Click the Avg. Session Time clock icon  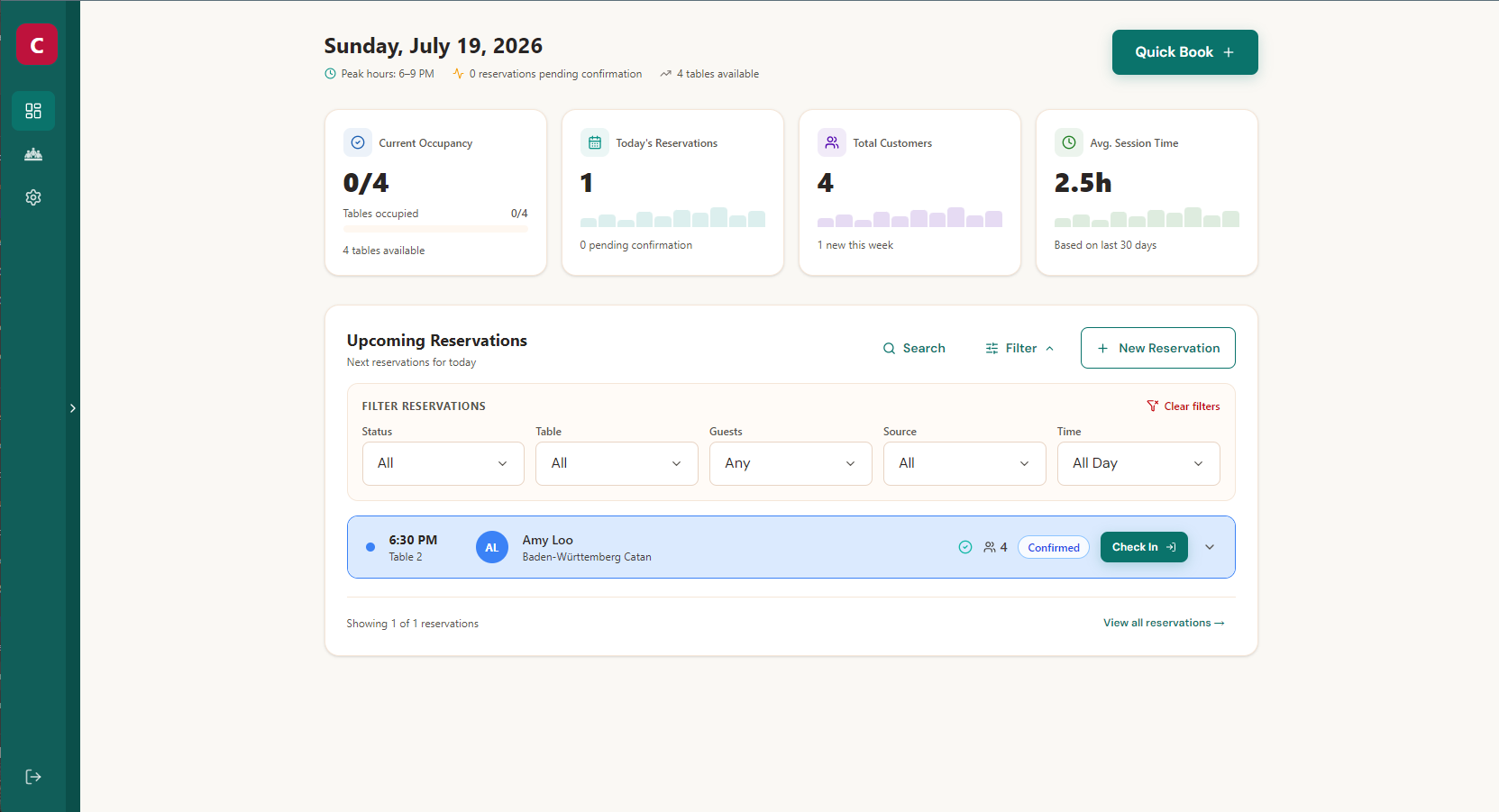pos(1069,142)
